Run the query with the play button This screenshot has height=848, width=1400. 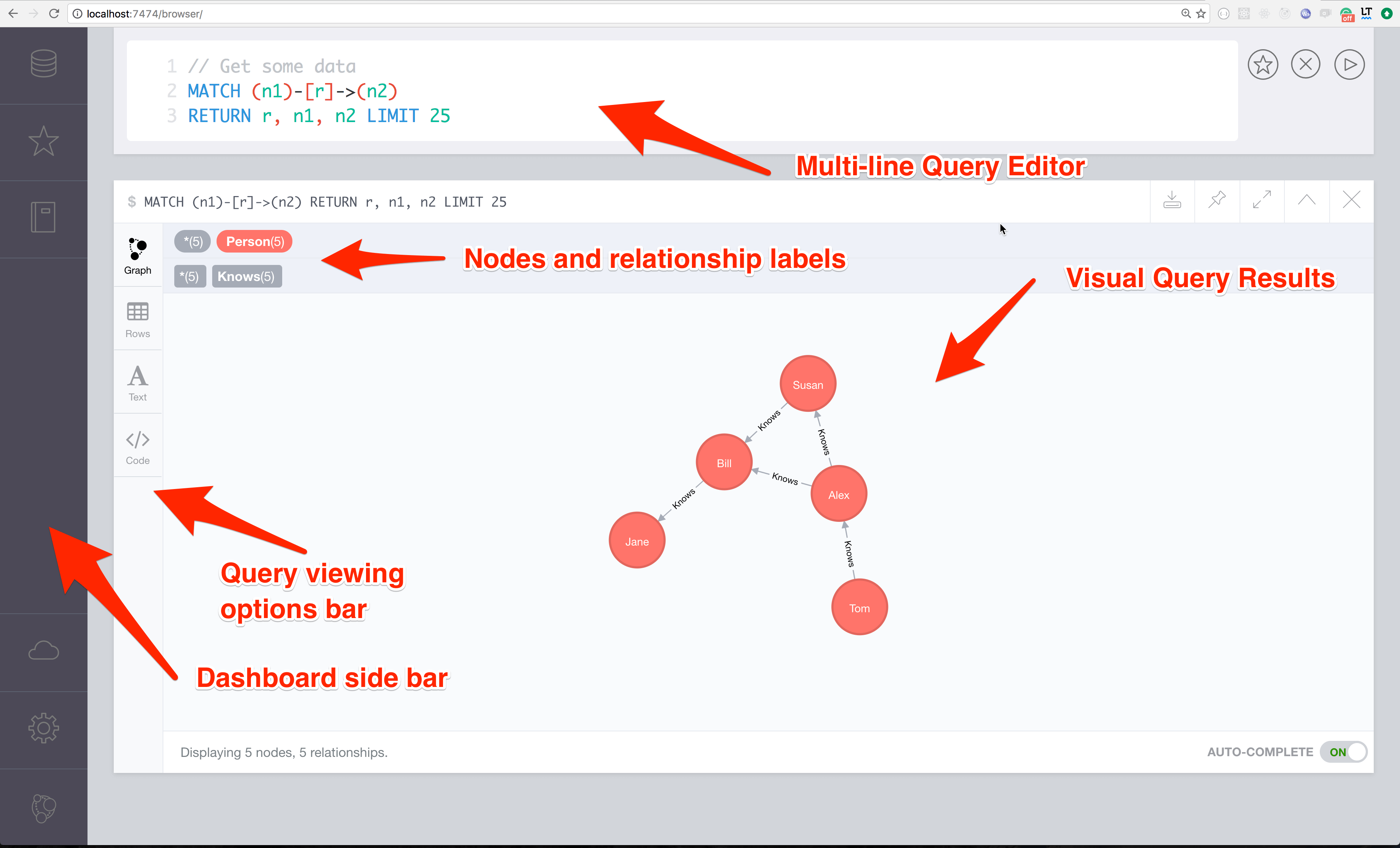[x=1349, y=65]
